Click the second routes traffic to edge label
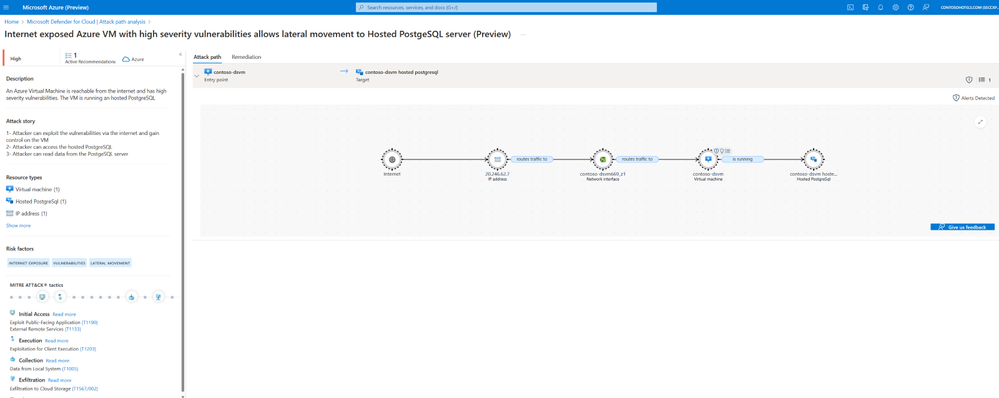 click(637, 159)
